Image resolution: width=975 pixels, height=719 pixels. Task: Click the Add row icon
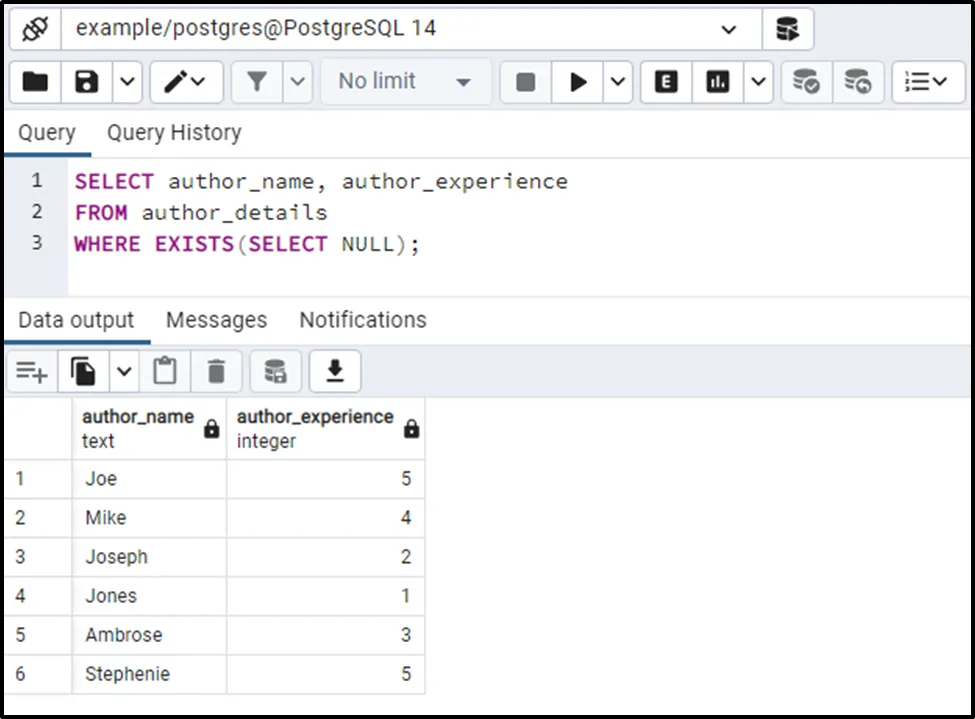pyautogui.click(x=32, y=373)
